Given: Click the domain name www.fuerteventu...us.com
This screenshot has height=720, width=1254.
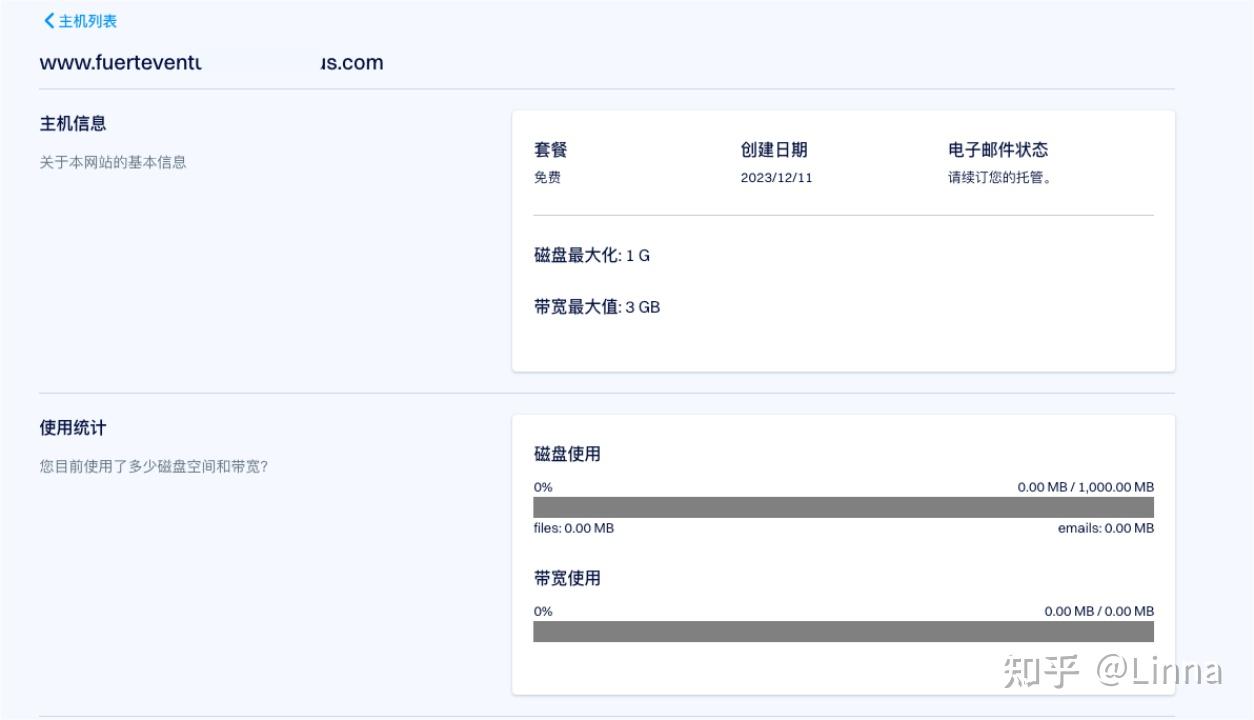Looking at the screenshot, I should click(210, 62).
